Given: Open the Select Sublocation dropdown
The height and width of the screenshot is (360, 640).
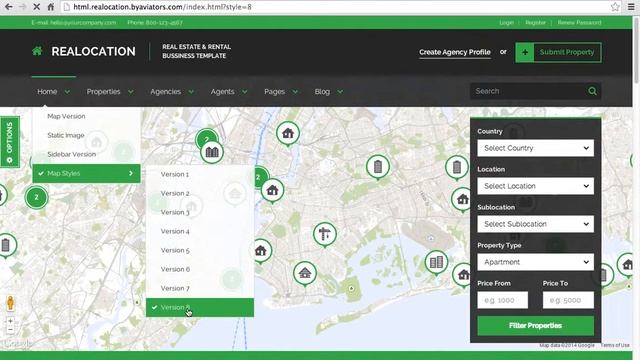Looking at the screenshot, I should (x=536, y=224).
